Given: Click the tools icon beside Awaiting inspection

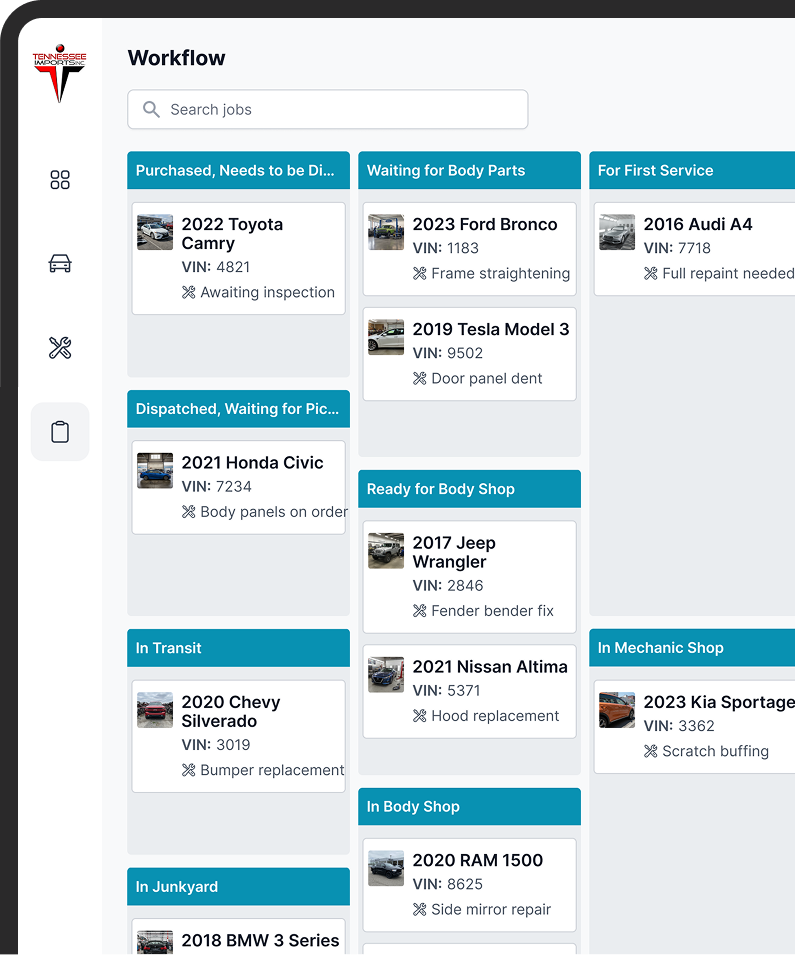Looking at the screenshot, I should click(189, 293).
